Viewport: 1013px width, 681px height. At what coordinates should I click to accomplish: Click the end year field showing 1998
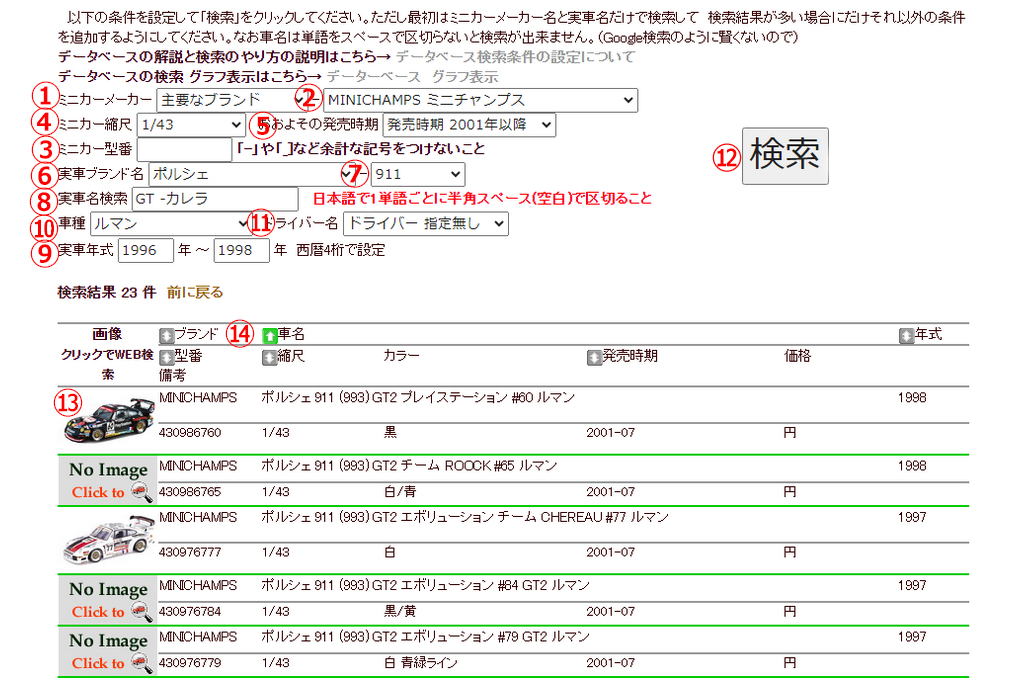click(x=242, y=250)
